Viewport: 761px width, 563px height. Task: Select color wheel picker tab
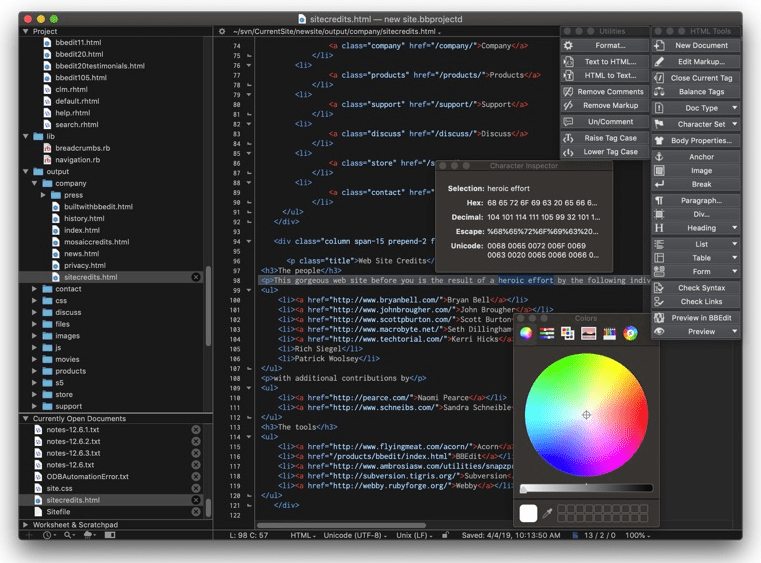[x=526, y=333]
